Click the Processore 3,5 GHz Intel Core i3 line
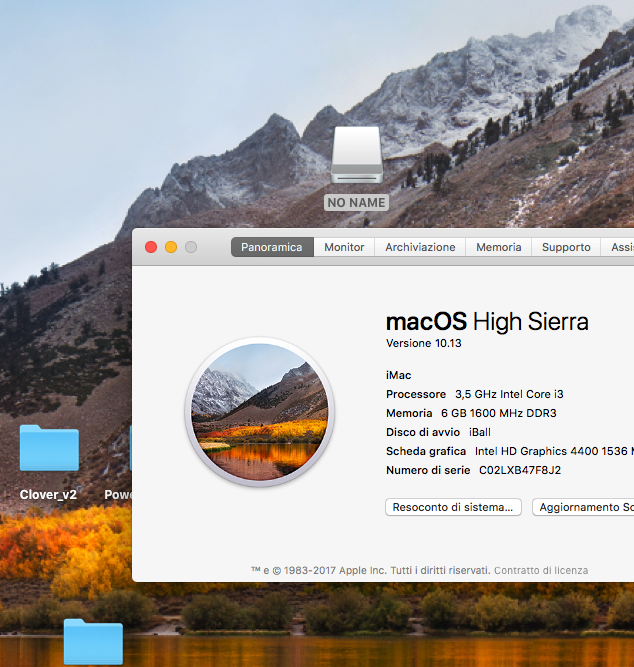Viewport: 634px width, 667px height. pyautogui.click(x=474, y=394)
